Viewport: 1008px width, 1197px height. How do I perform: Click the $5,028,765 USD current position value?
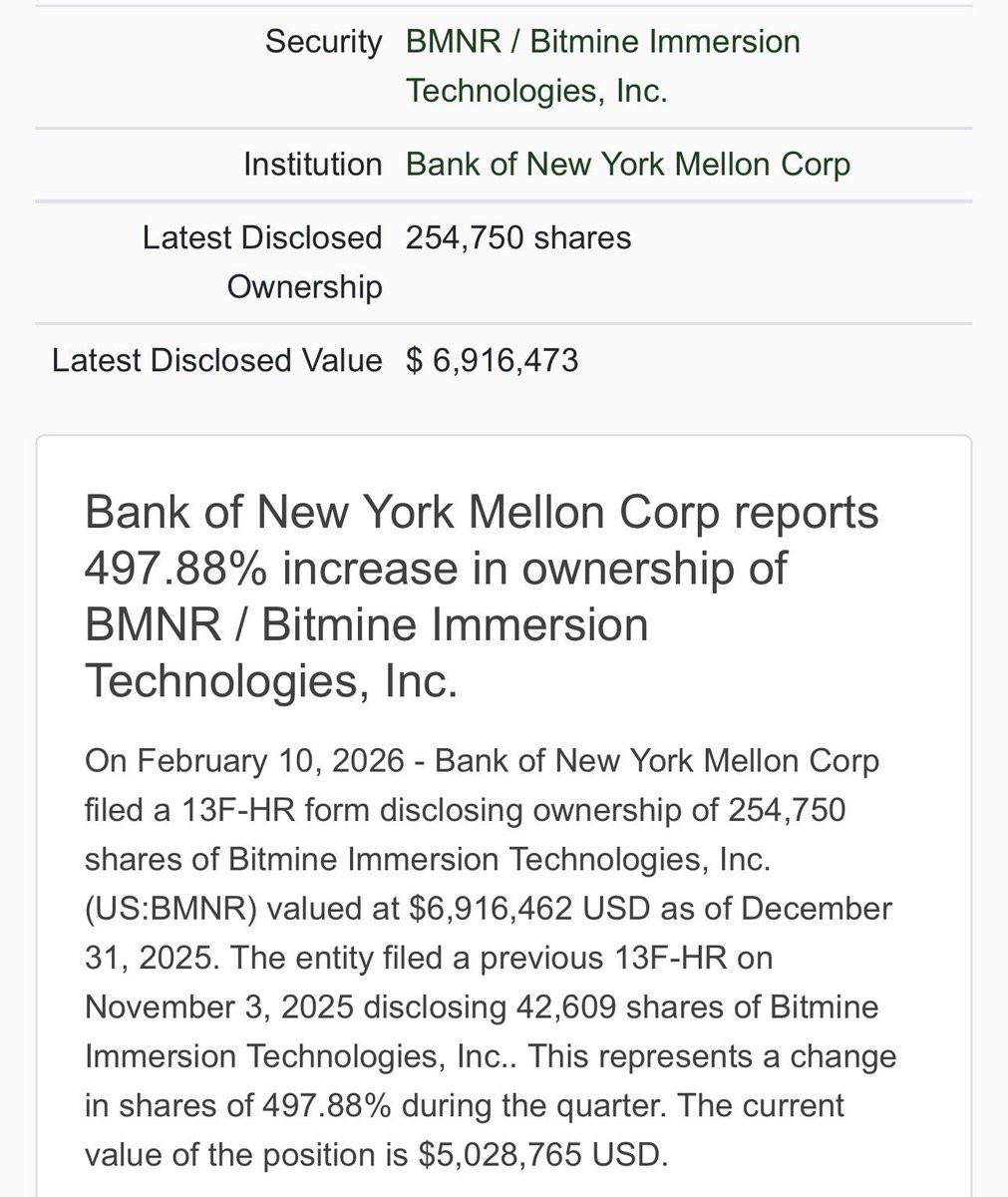tap(538, 1155)
